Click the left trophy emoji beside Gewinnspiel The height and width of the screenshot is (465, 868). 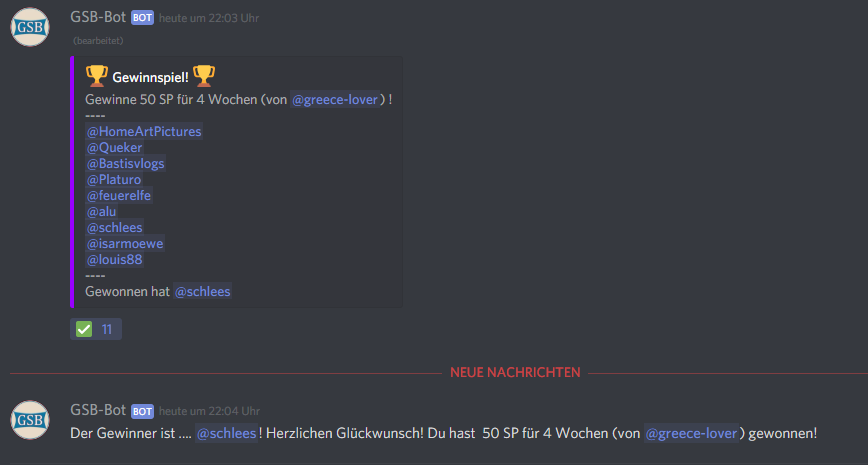[x=97, y=76]
